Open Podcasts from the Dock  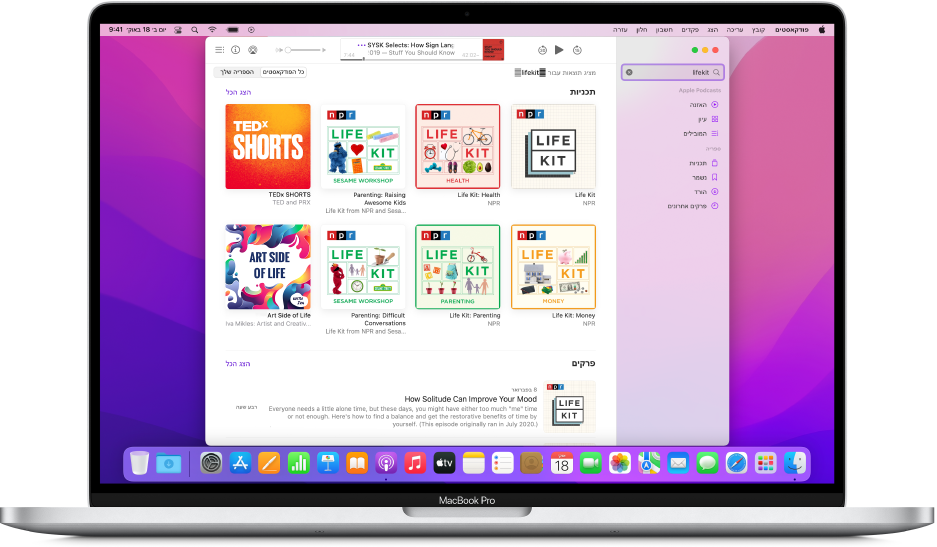coord(385,463)
